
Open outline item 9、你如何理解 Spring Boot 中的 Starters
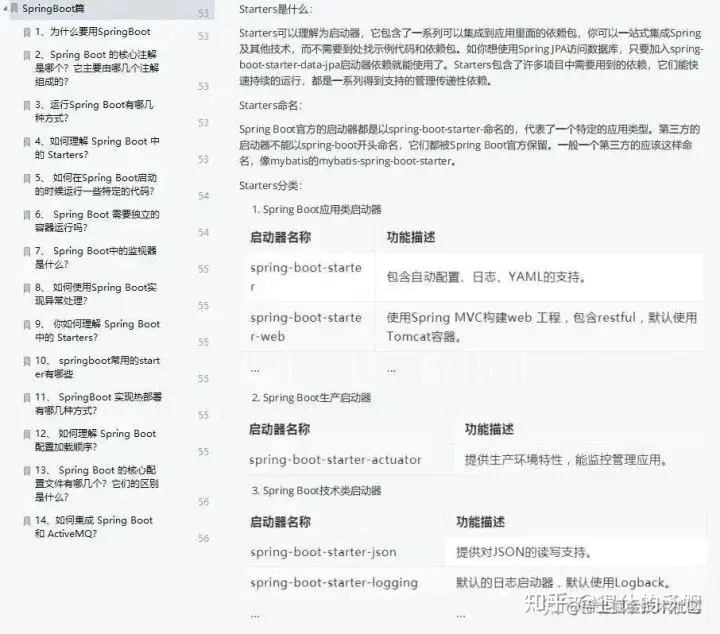(x=97, y=331)
